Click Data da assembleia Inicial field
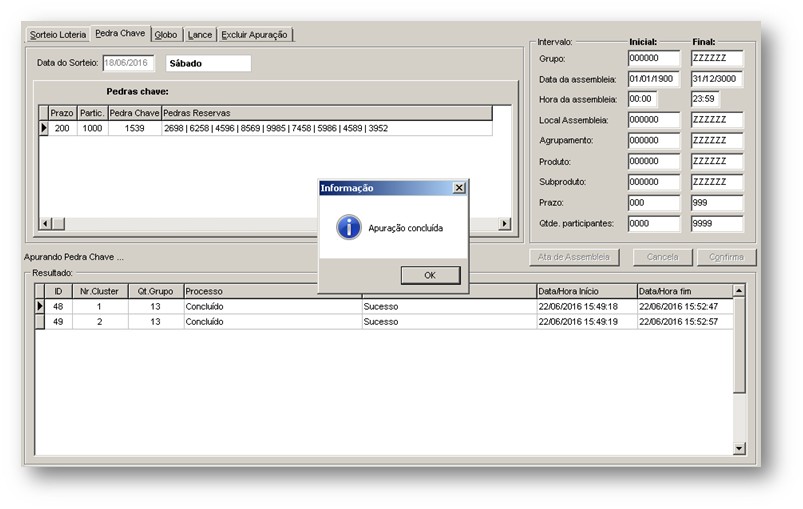The height and width of the screenshot is (509, 803). [x=654, y=79]
